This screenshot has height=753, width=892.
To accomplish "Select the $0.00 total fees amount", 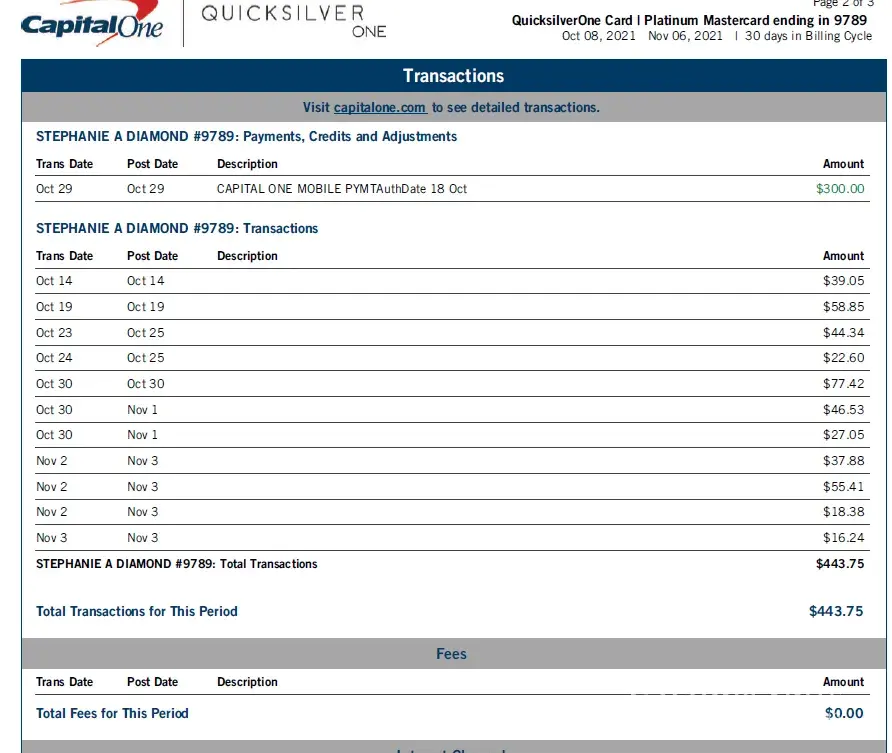I will pos(843,713).
